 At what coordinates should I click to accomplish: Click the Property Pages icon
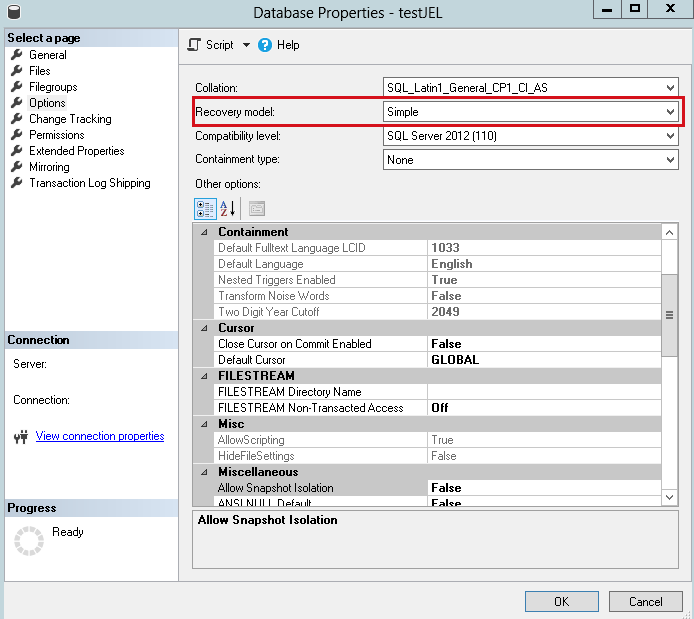click(x=257, y=208)
